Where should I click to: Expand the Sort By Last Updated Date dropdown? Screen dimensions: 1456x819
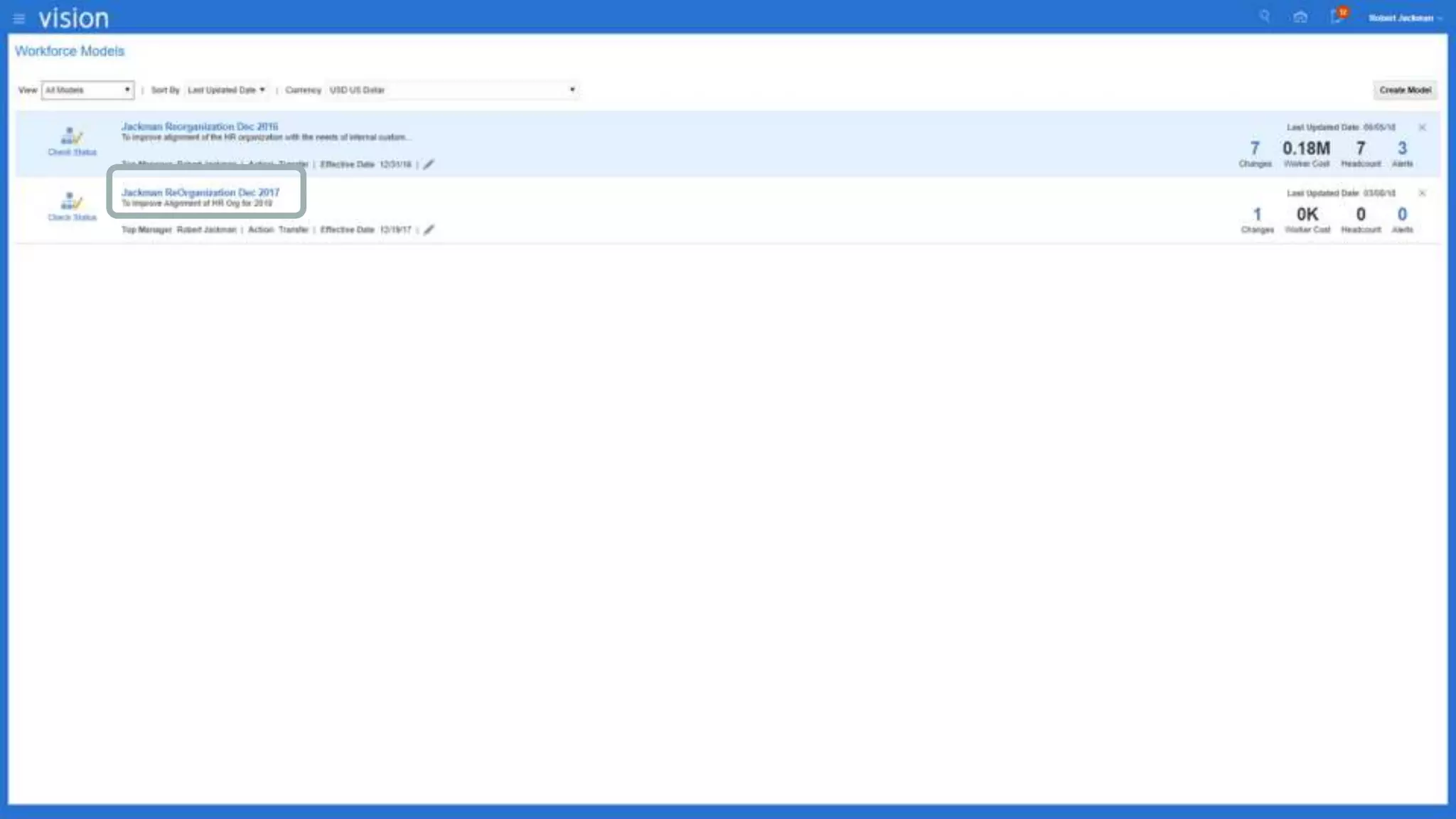coord(227,90)
